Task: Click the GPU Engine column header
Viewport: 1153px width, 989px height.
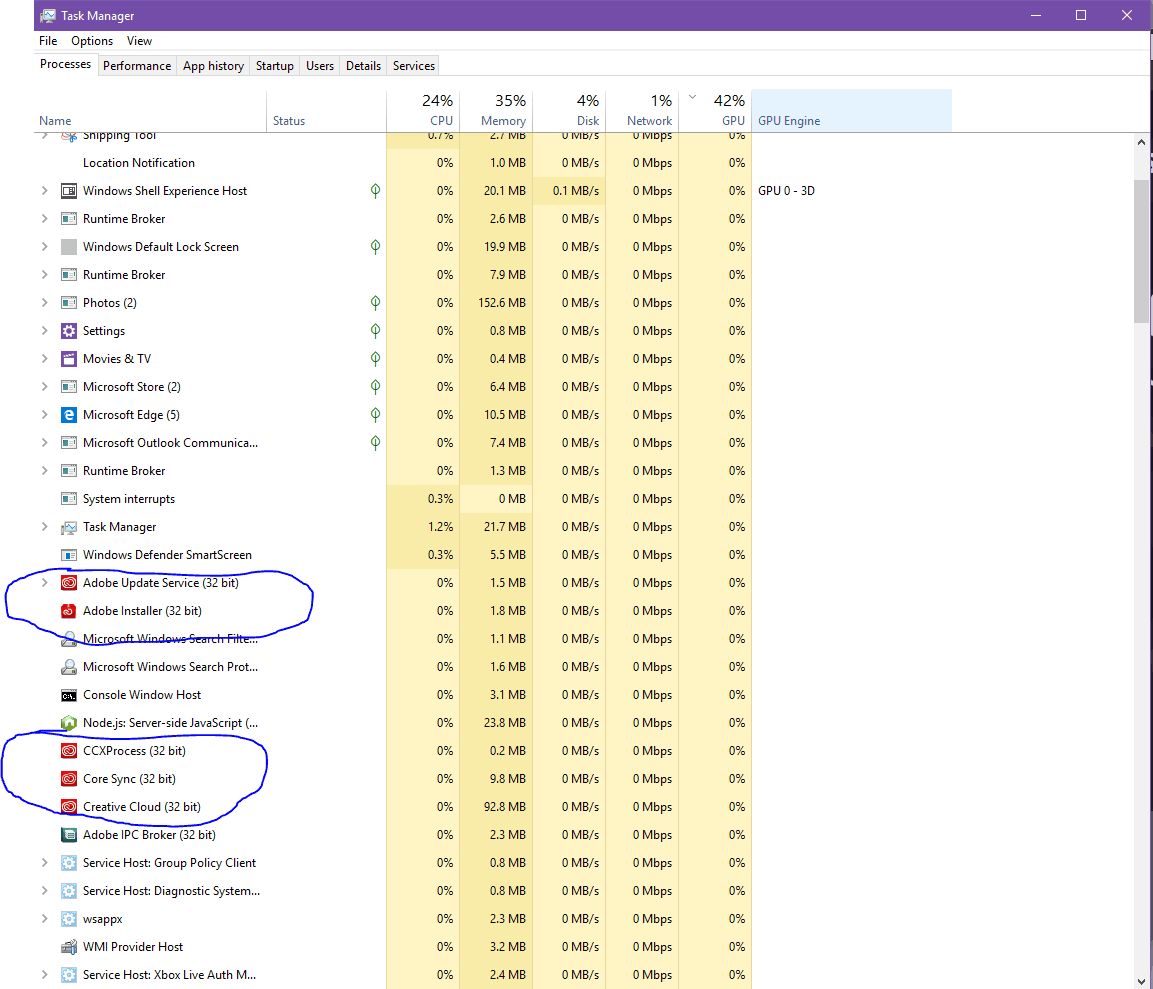Action: (852, 110)
